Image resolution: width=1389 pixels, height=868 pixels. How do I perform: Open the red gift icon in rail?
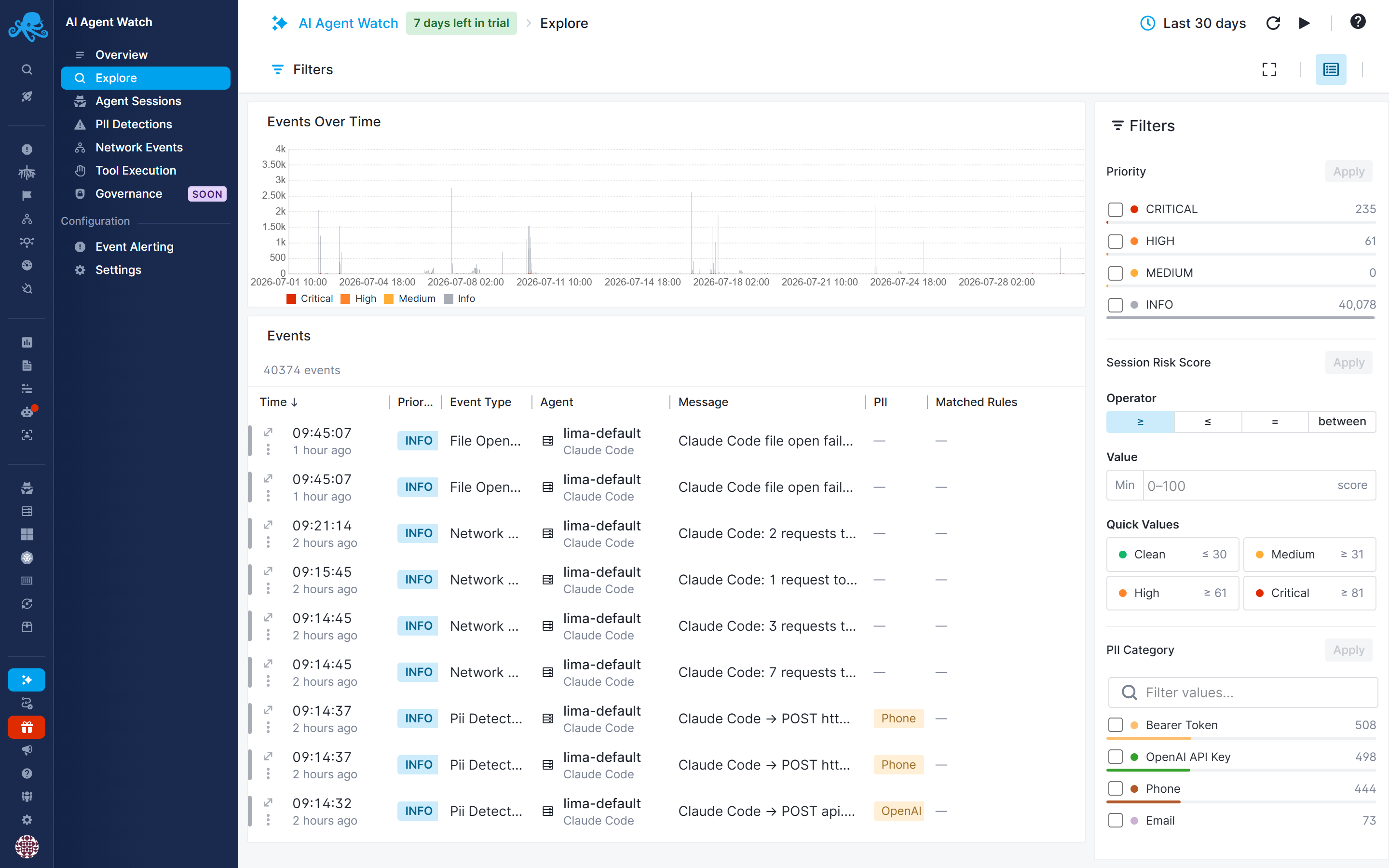tap(27, 727)
